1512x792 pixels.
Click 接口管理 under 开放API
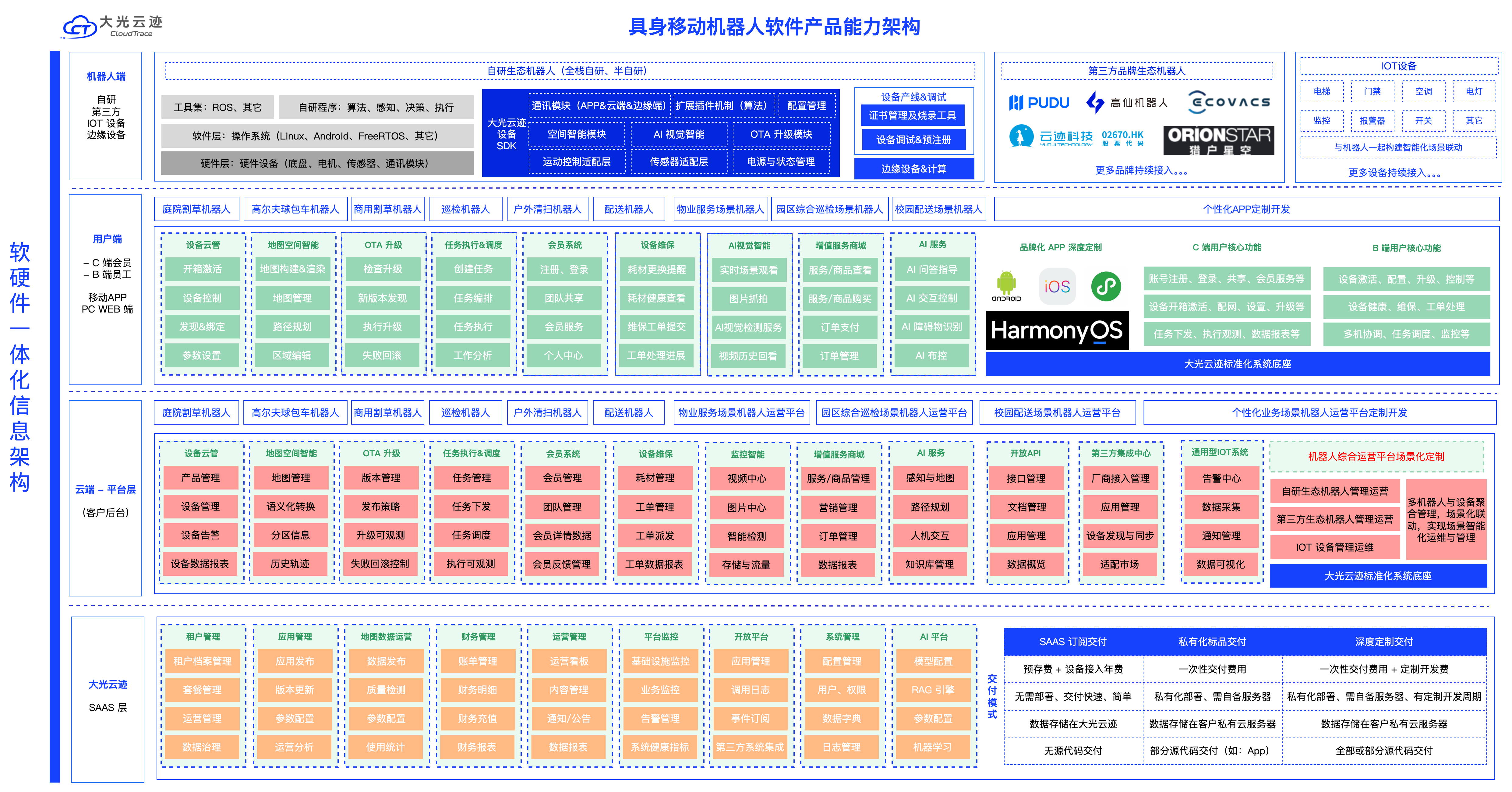[x=1026, y=479]
